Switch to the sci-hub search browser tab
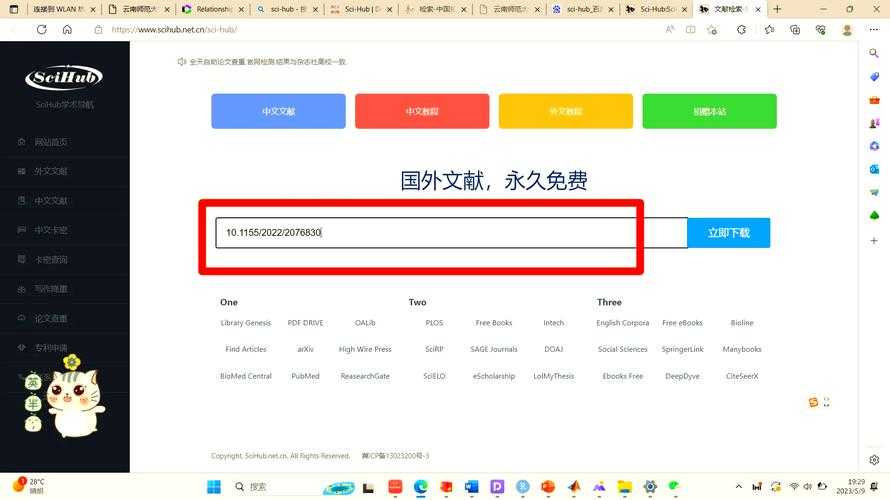 288,9
